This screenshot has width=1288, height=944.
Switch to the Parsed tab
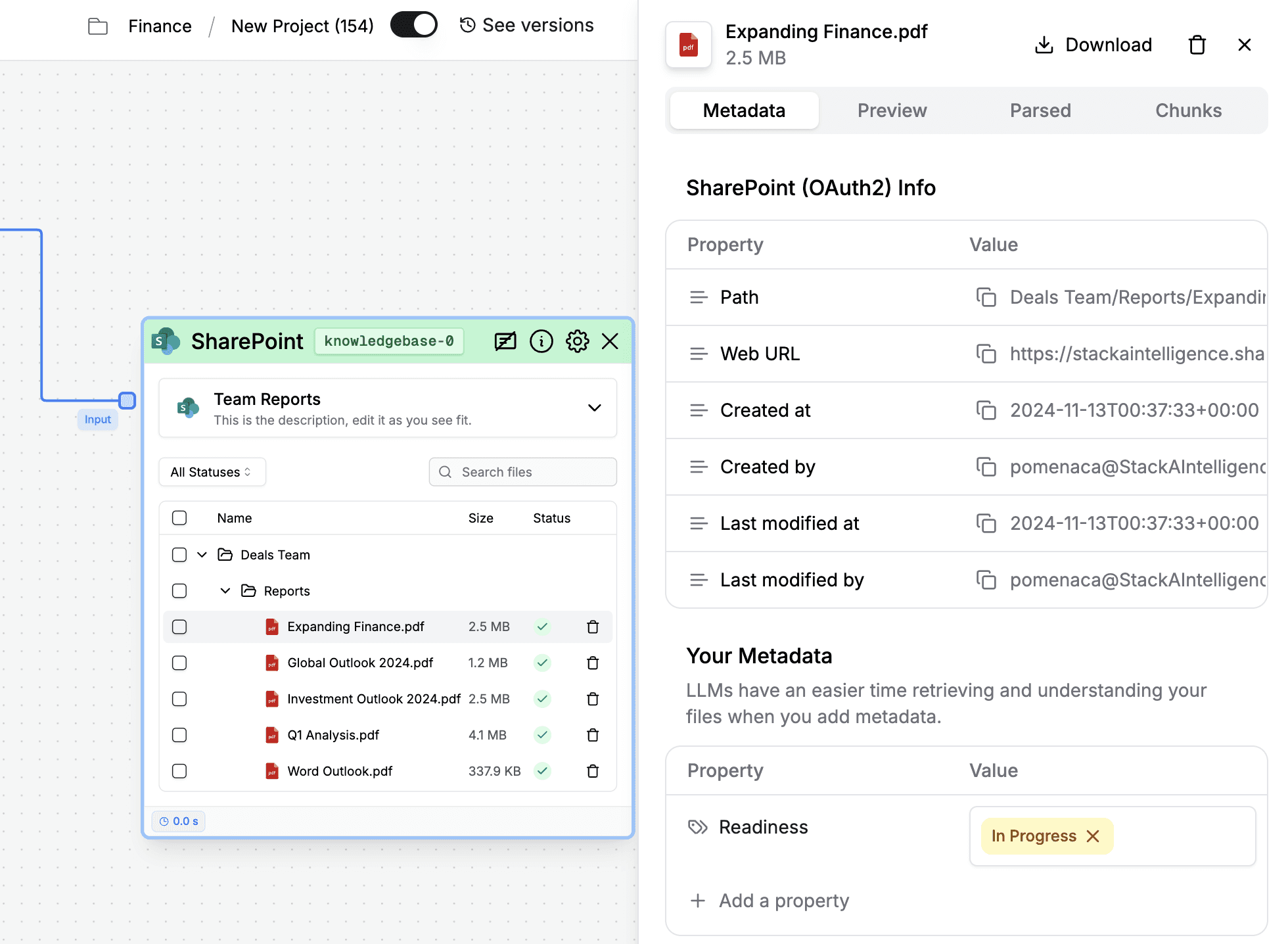(x=1040, y=110)
